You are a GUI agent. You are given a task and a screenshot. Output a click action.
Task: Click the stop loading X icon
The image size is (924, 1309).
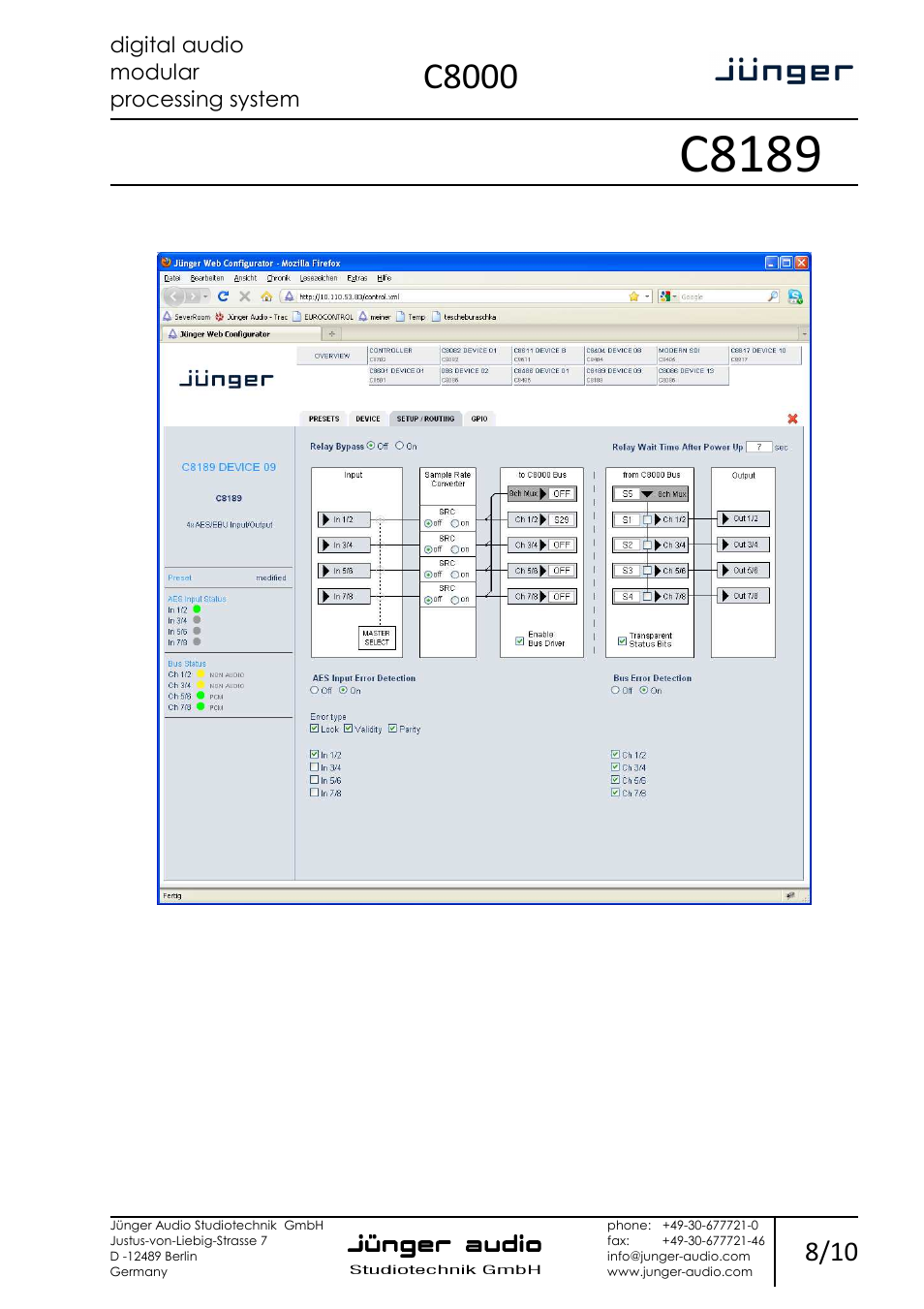[x=245, y=296]
